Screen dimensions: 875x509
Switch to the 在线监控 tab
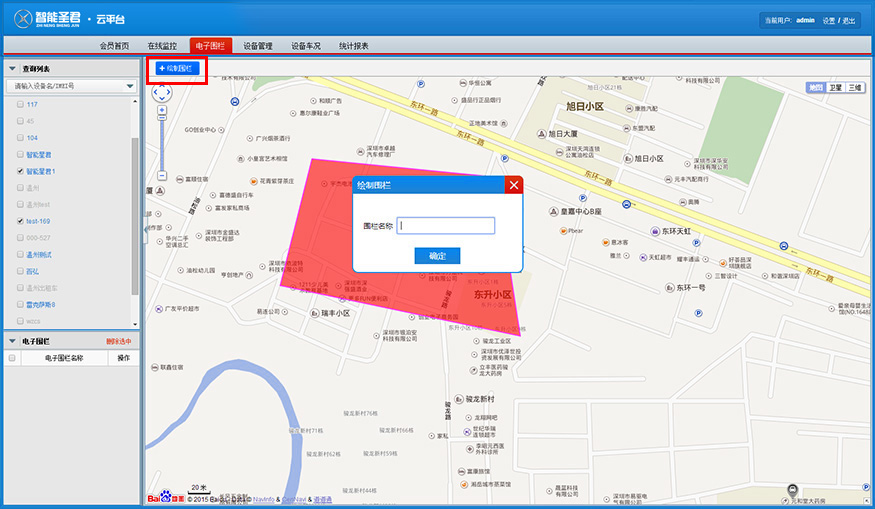tap(162, 46)
